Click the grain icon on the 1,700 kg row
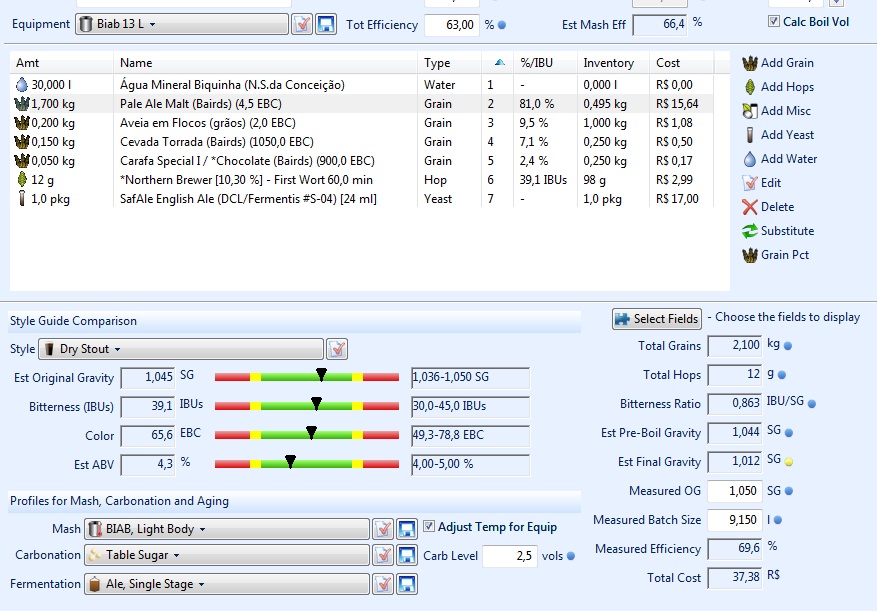Screen dimensions: 877x611 coord(21,104)
